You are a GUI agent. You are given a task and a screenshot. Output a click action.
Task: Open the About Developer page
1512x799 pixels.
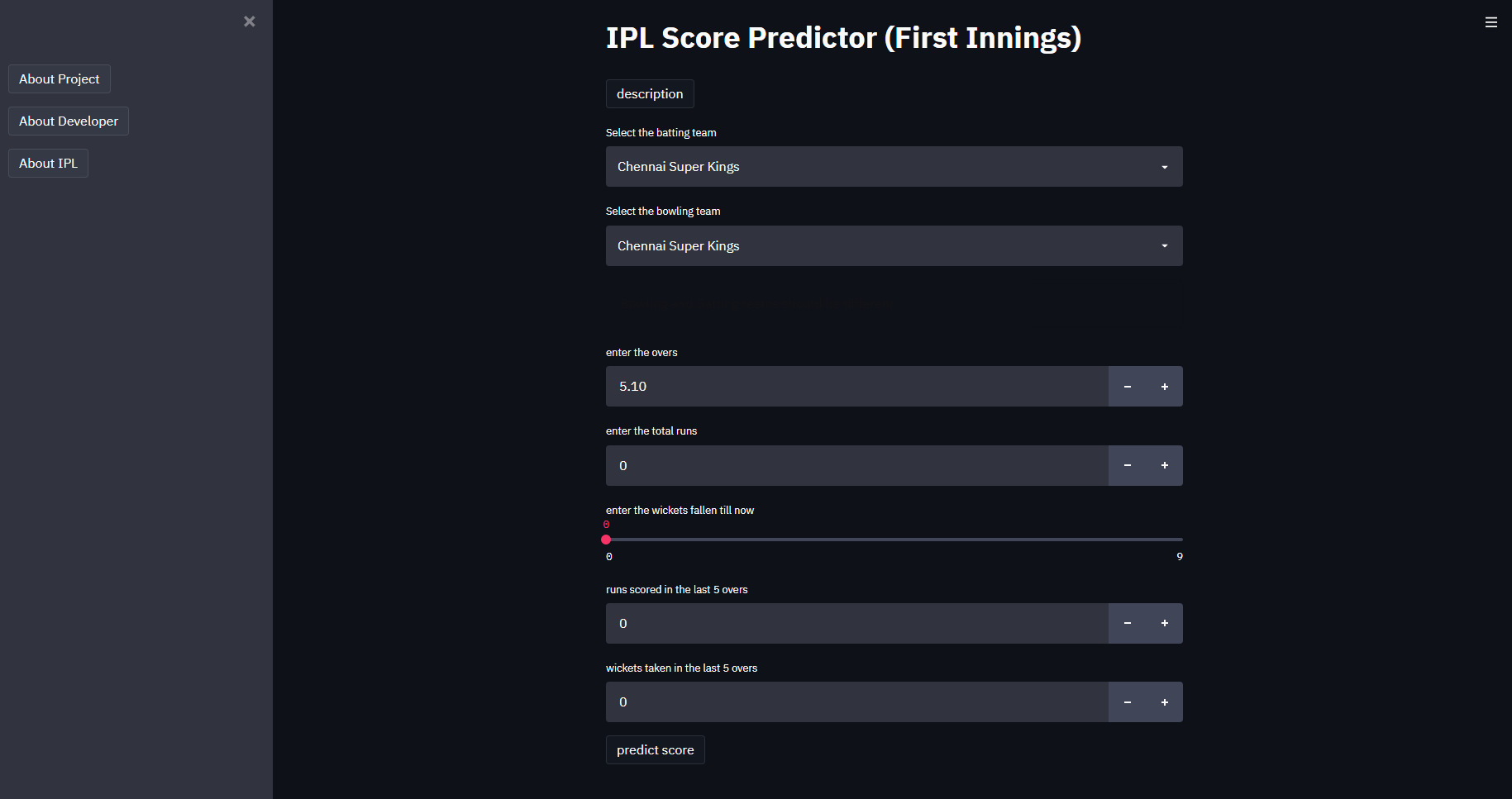[x=68, y=121]
